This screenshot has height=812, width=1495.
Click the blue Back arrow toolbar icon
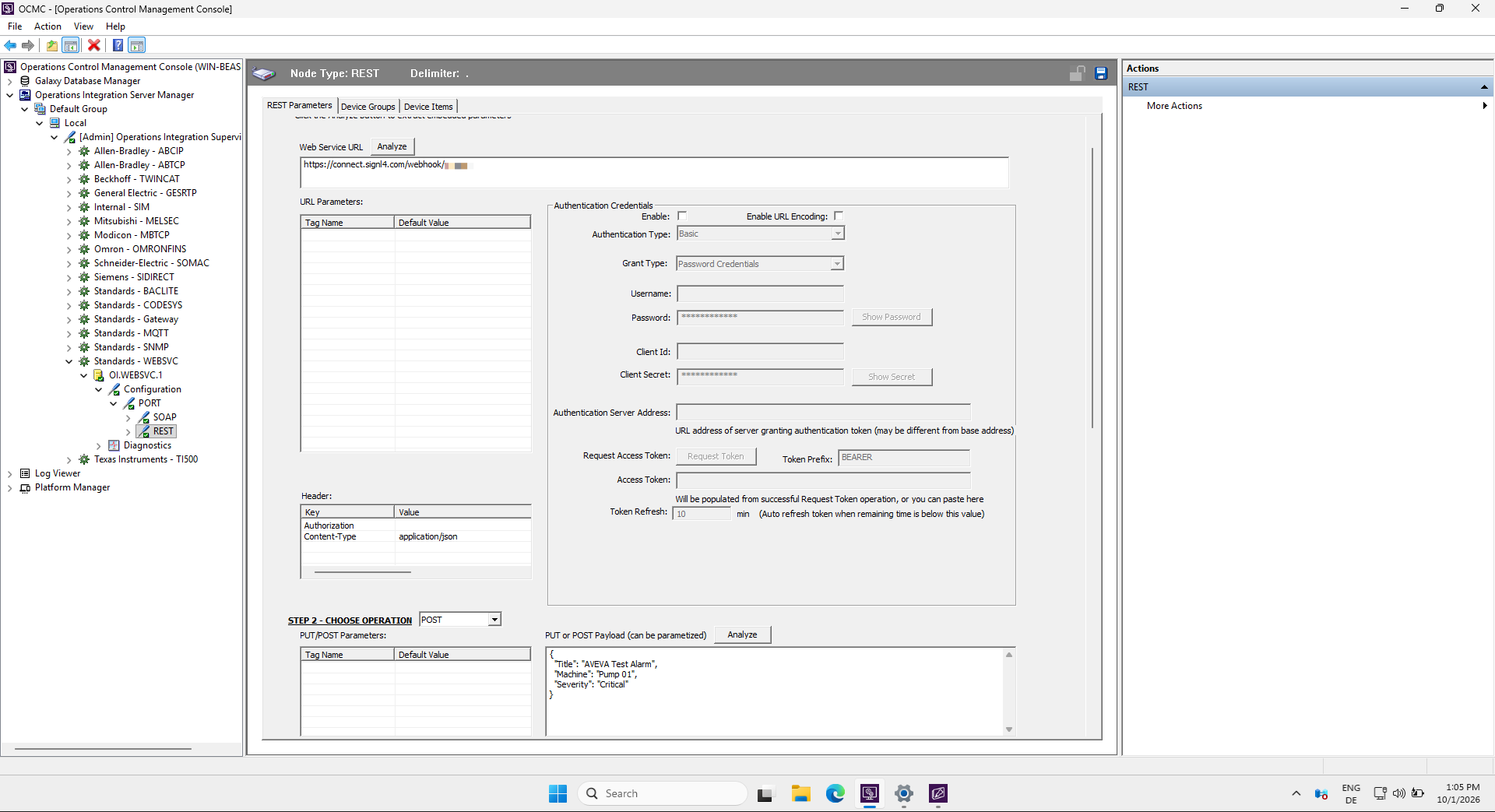(10, 45)
